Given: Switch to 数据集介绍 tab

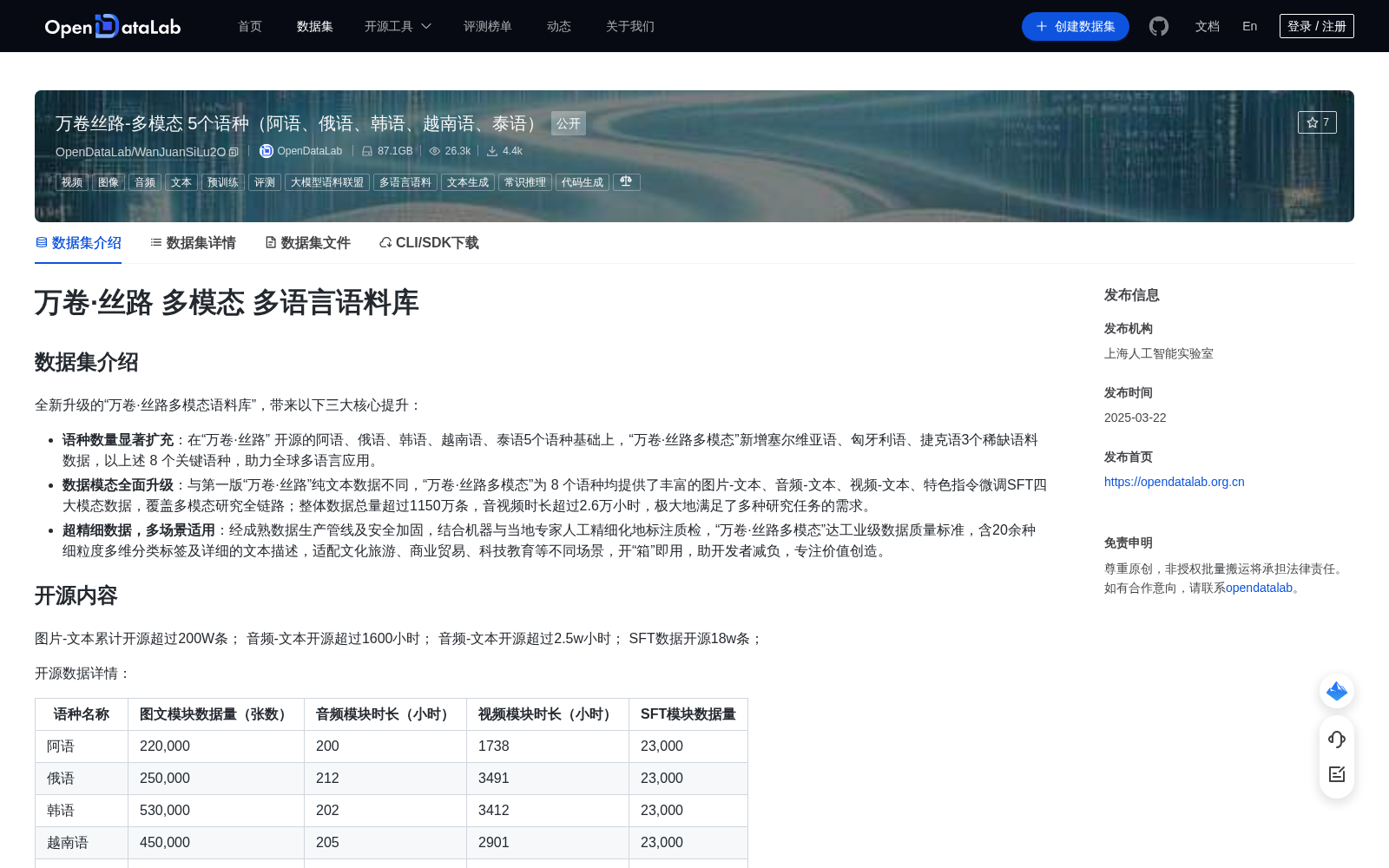Looking at the screenshot, I should click(x=78, y=243).
